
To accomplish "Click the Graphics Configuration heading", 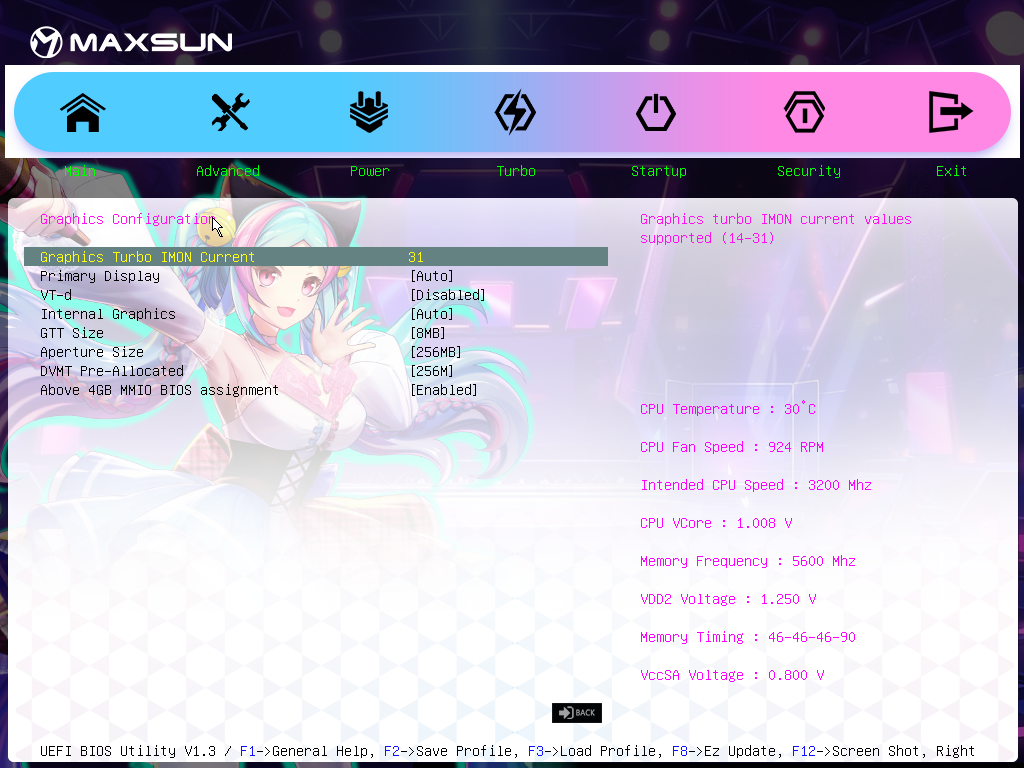I will click(128, 219).
